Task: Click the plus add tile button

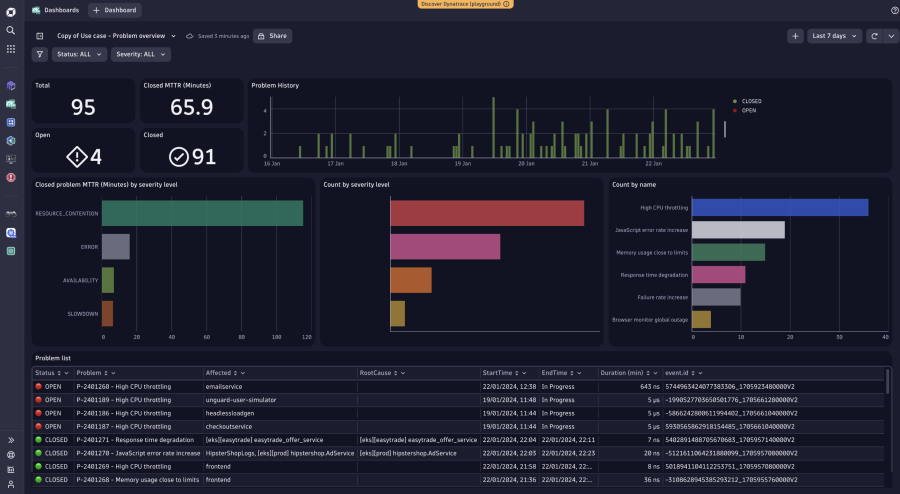Action: tap(795, 36)
